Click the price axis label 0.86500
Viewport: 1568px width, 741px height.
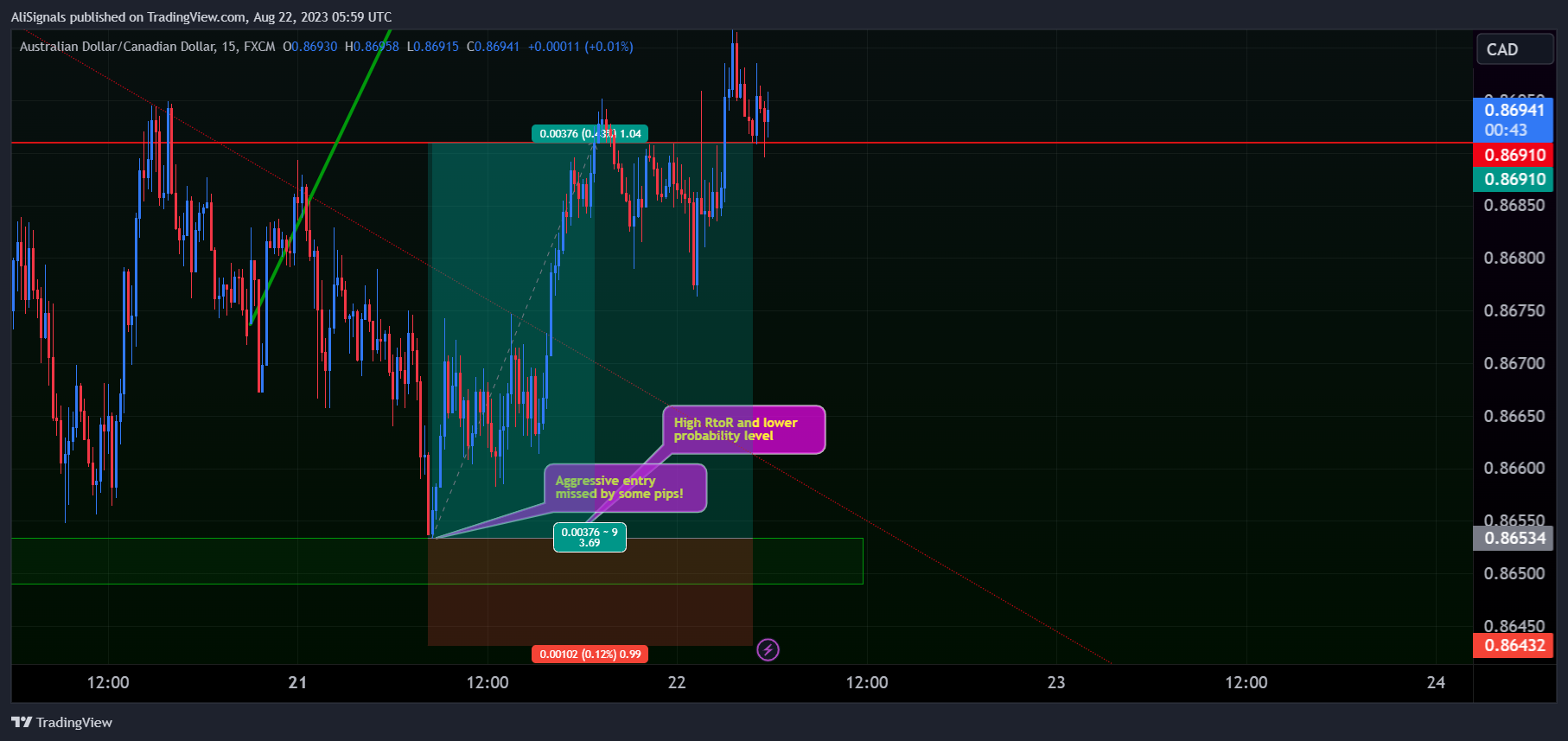pos(1514,573)
